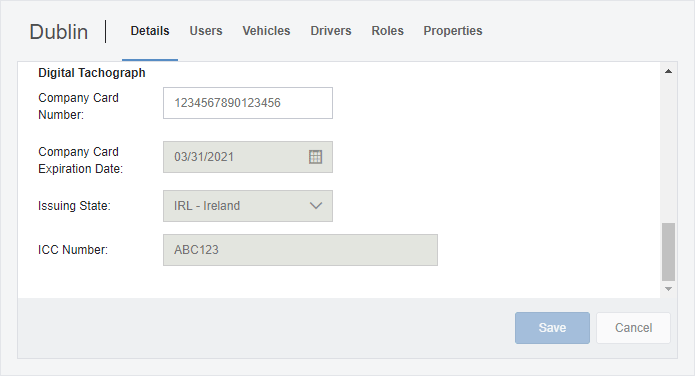The height and width of the screenshot is (376, 695).
Task: Click the Save button
Action: (552, 328)
